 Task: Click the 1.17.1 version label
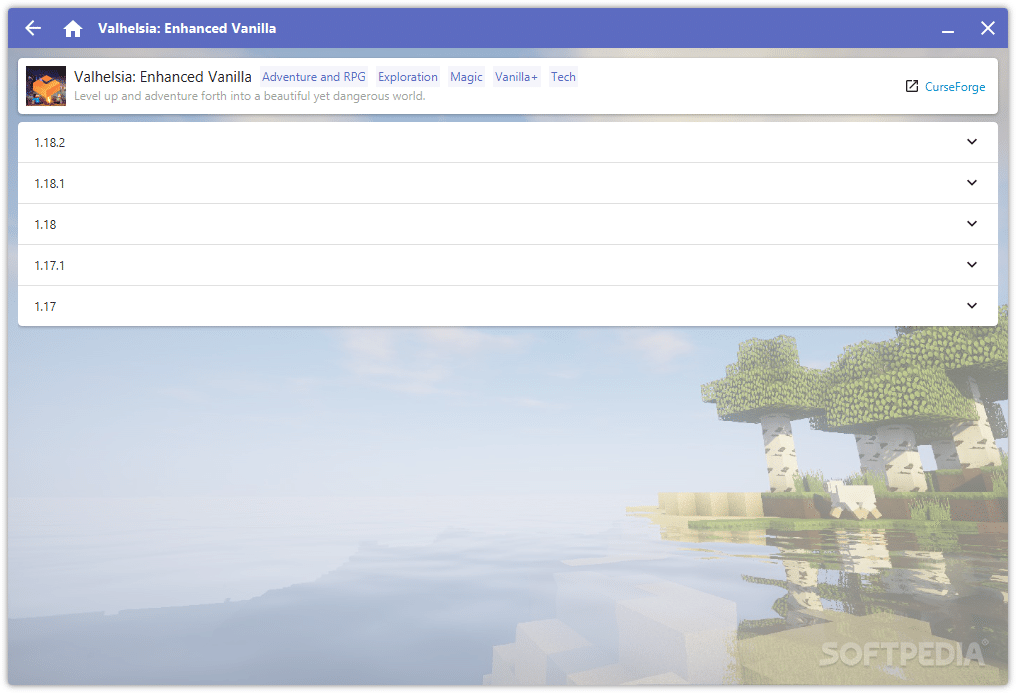coord(49,266)
